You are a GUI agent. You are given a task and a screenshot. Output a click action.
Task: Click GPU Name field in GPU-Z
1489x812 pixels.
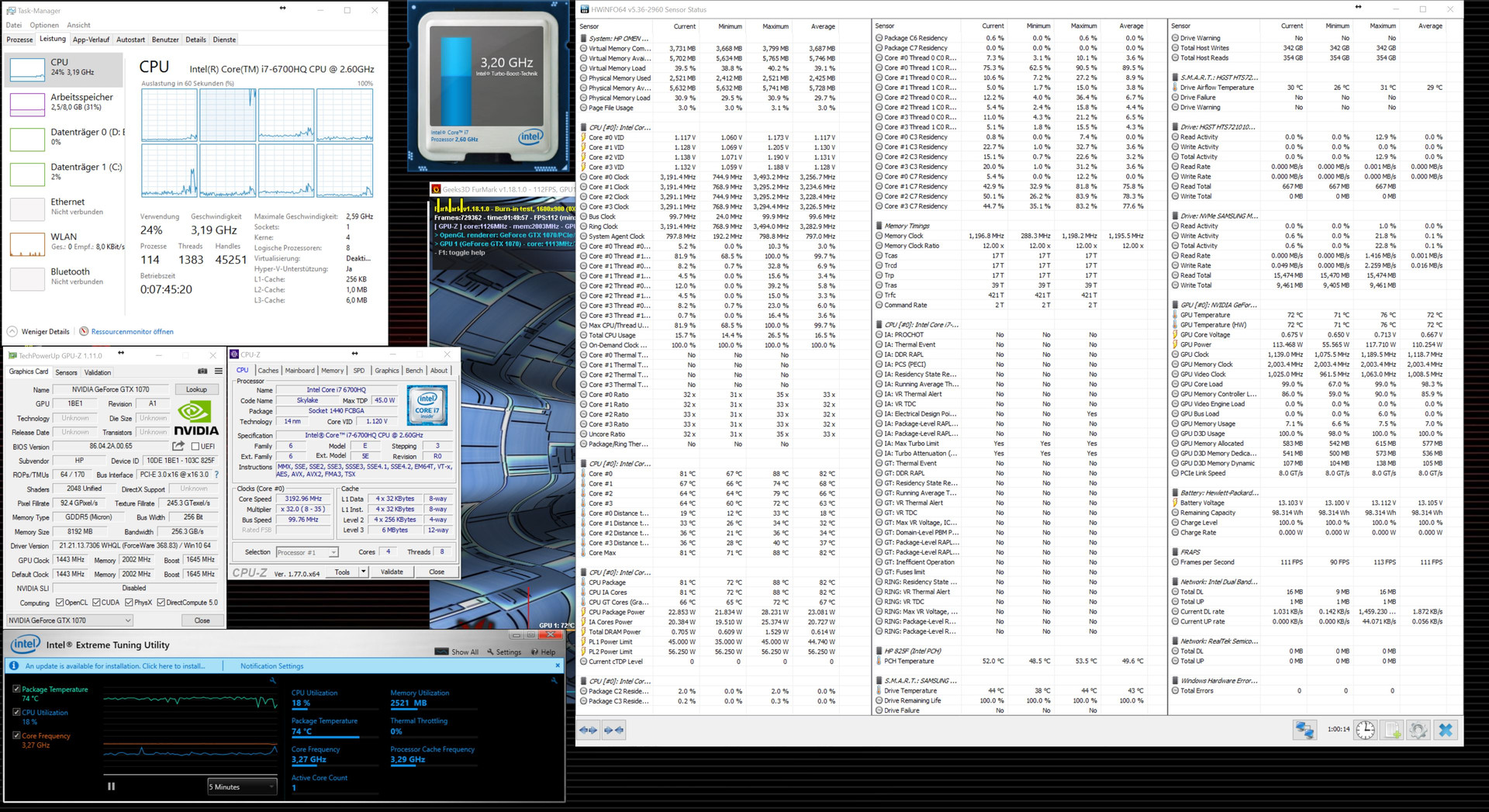(111, 389)
